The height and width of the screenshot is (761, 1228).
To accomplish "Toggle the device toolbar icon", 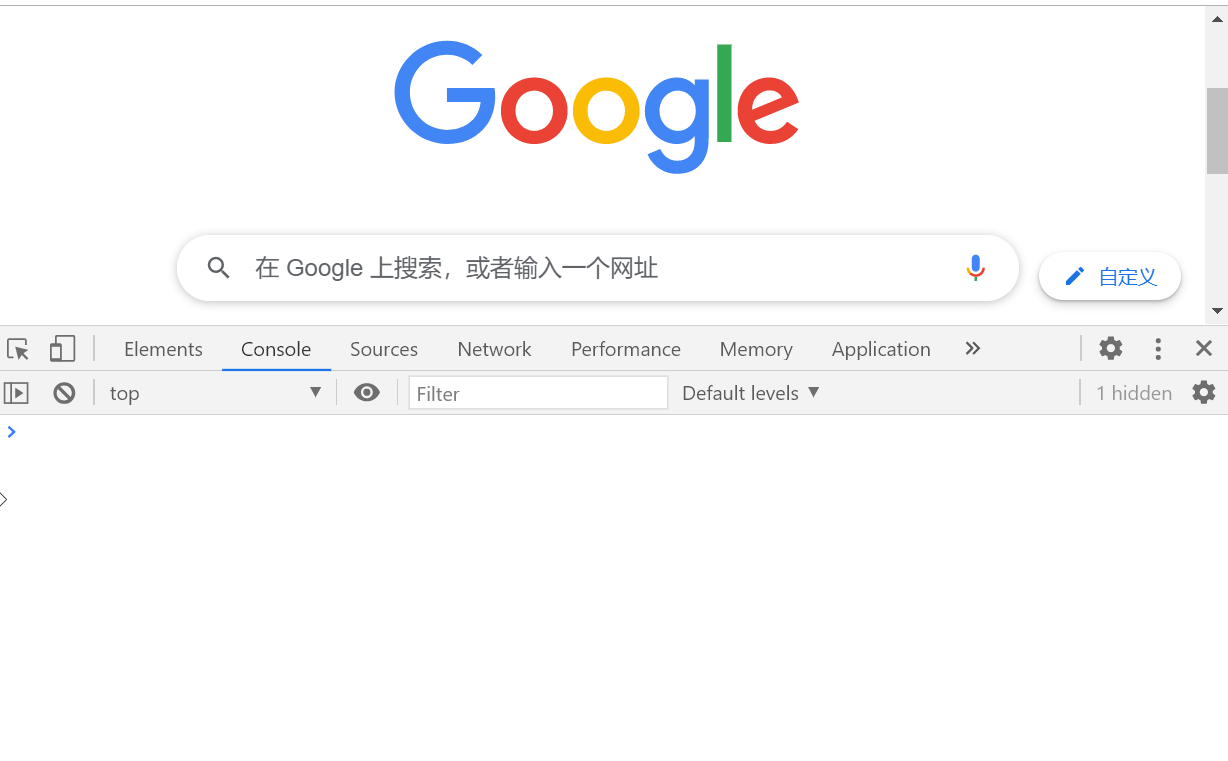I will point(62,349).
